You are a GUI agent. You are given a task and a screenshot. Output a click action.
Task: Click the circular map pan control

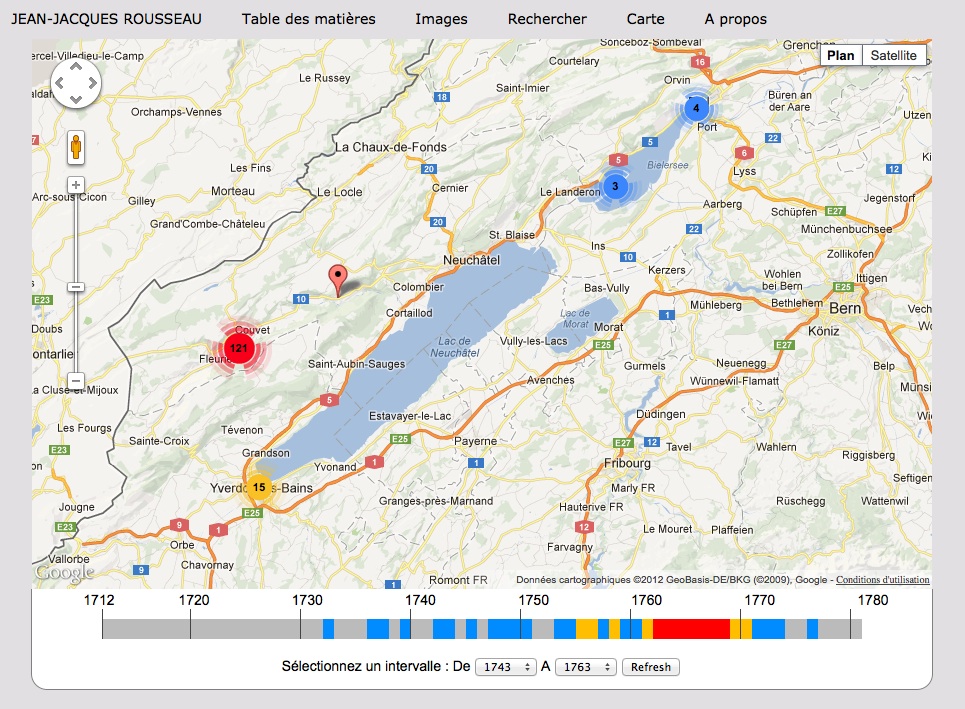[x=75, y=82]
